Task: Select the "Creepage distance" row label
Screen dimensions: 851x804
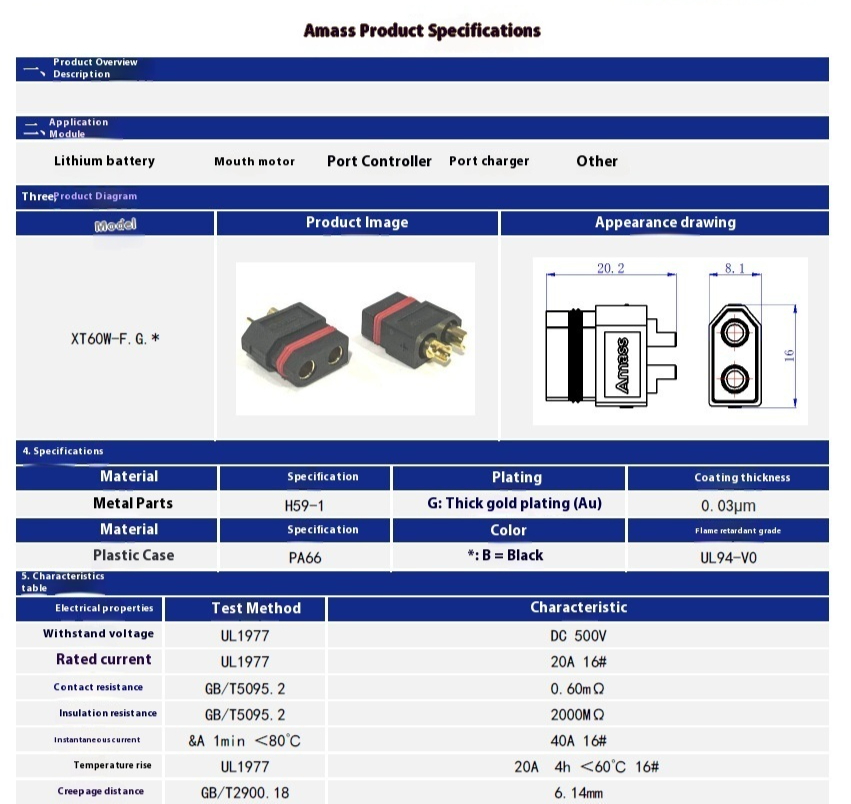Action: tap(101, 792)
